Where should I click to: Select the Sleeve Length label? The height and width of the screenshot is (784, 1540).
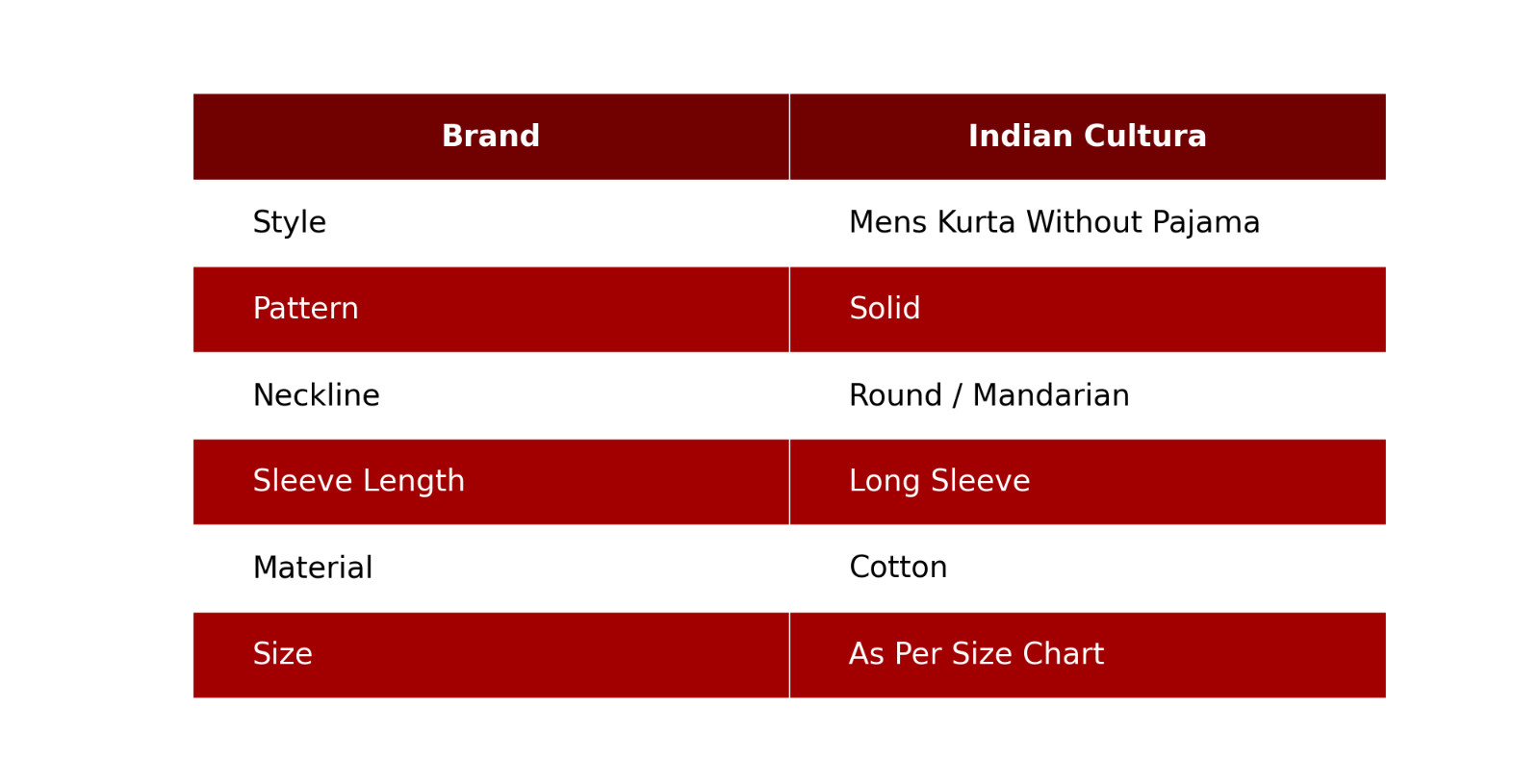coord(358,481)
